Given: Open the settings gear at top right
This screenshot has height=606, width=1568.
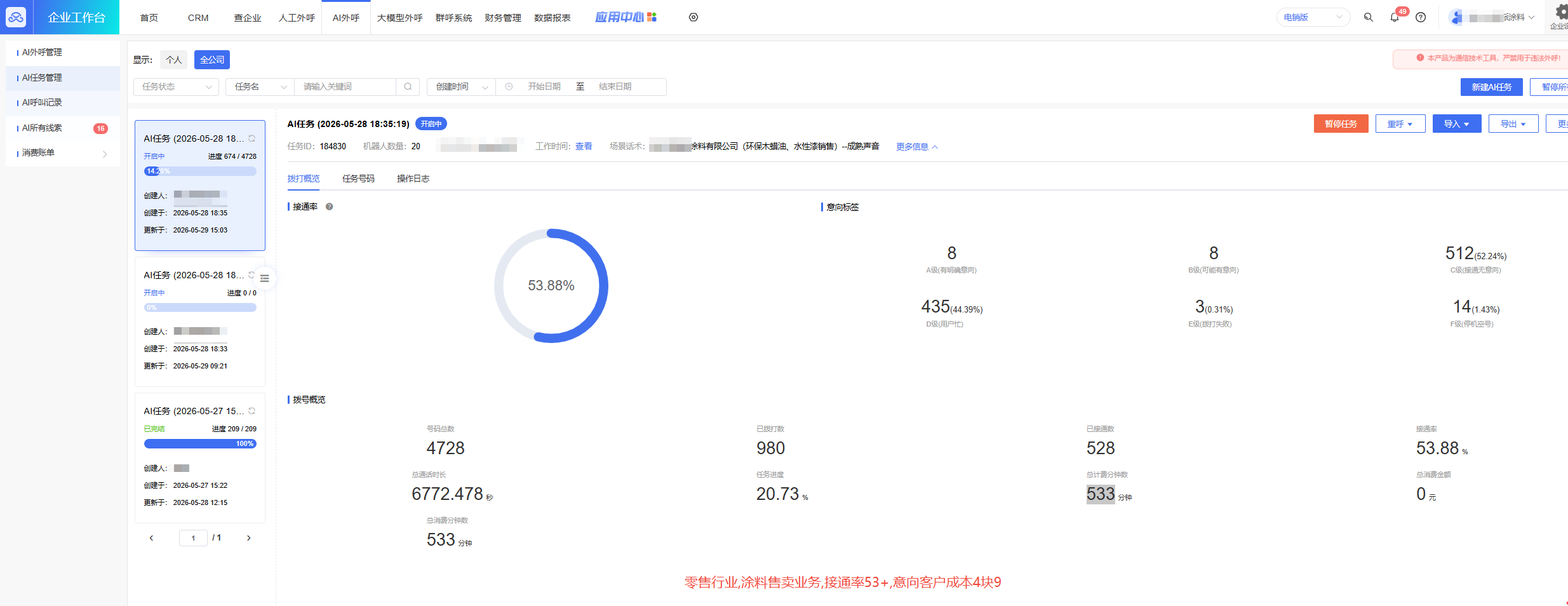Looking at the screenshot, I should point(1561,11).
